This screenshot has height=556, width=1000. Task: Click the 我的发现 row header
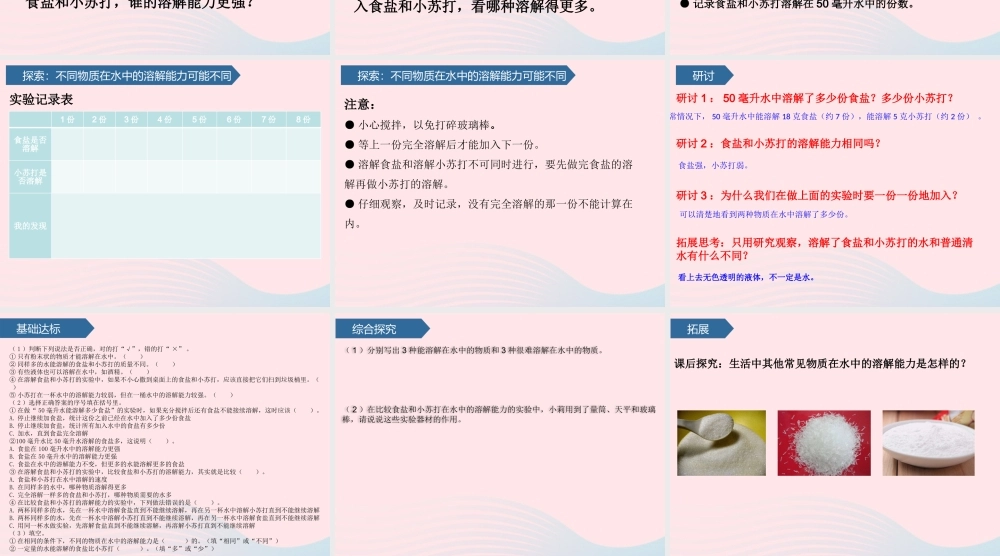30,226
